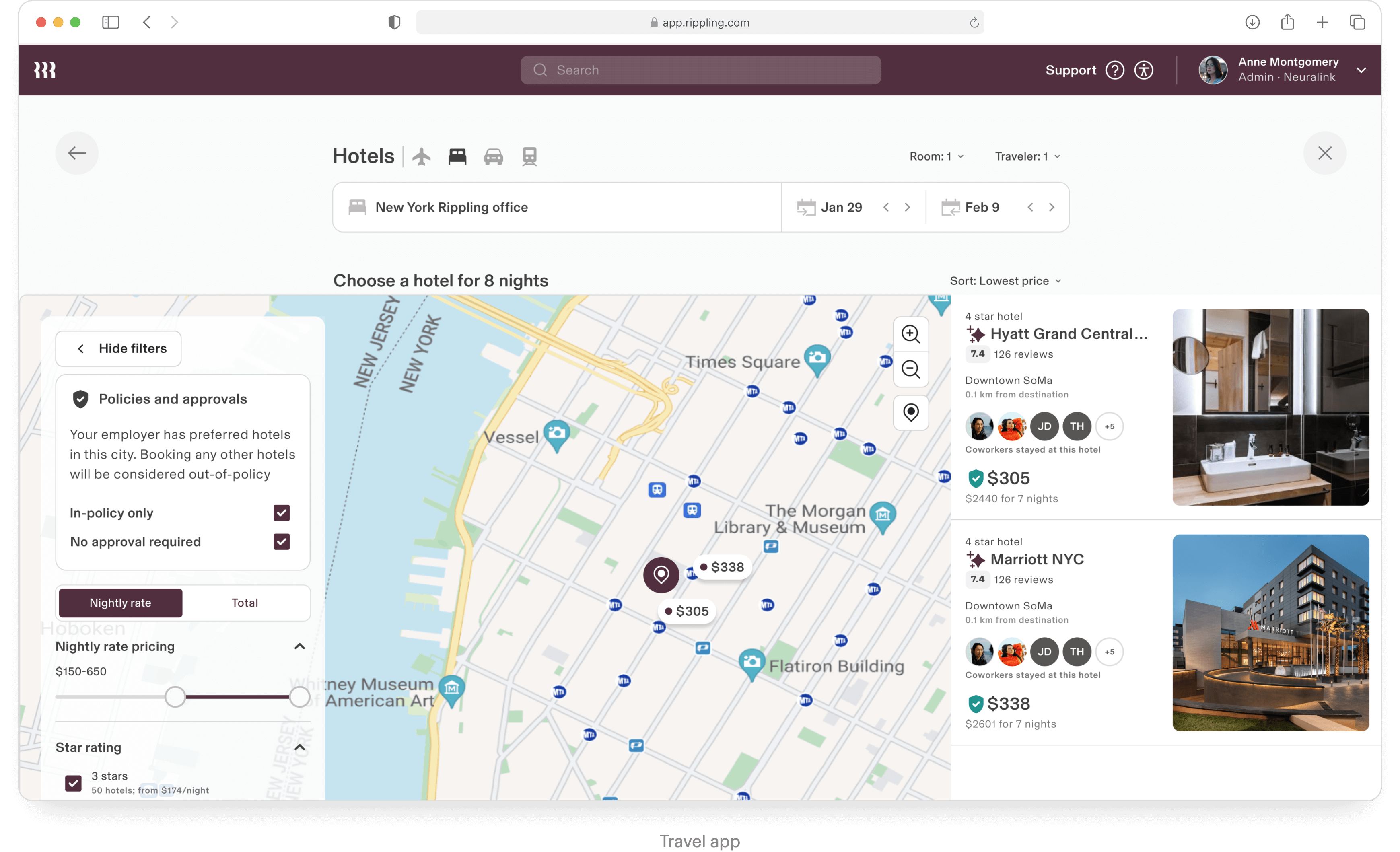1400x852 pixels.
Task: Open accessibility options icon in header
Action: (1144, 70)
